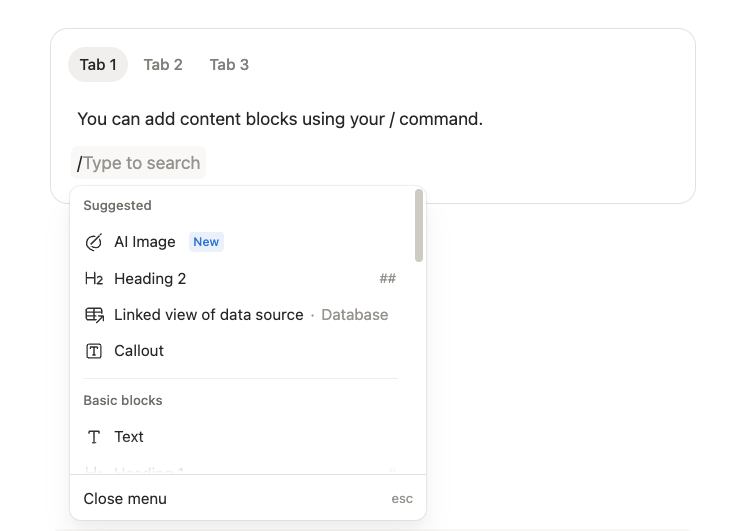Screen dimensions: 741x531
Task: Switch to Tab 2
Action: [163, 65]
